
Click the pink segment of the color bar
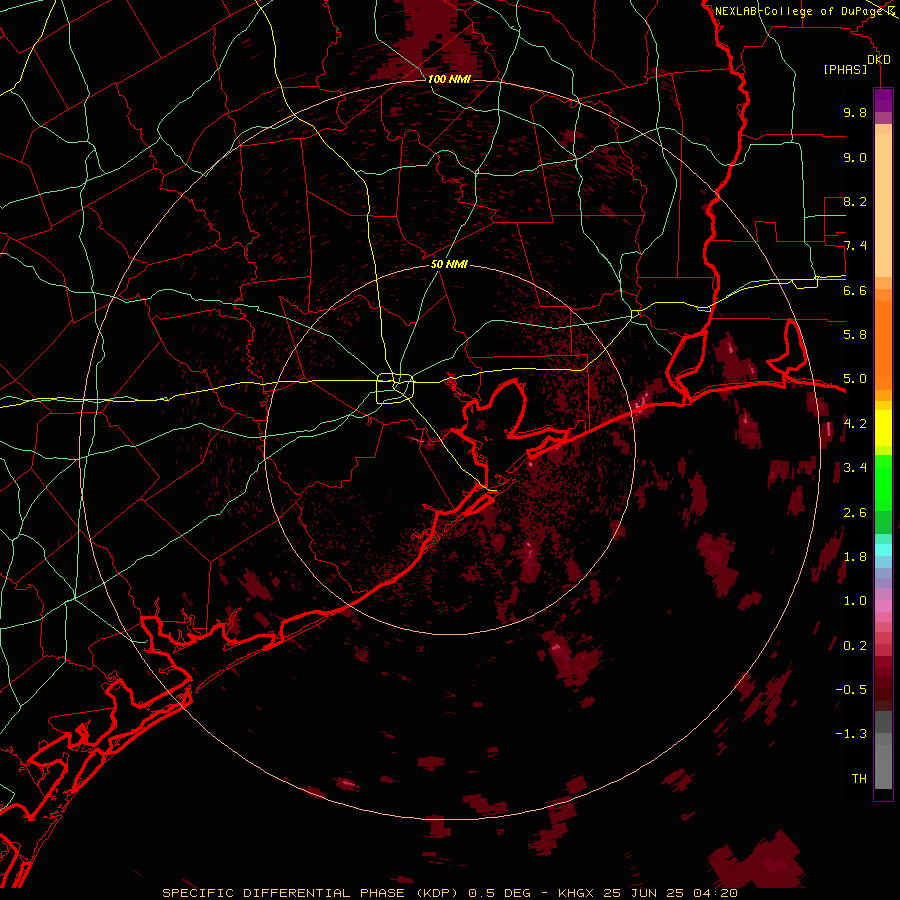[x=883, y=606]
